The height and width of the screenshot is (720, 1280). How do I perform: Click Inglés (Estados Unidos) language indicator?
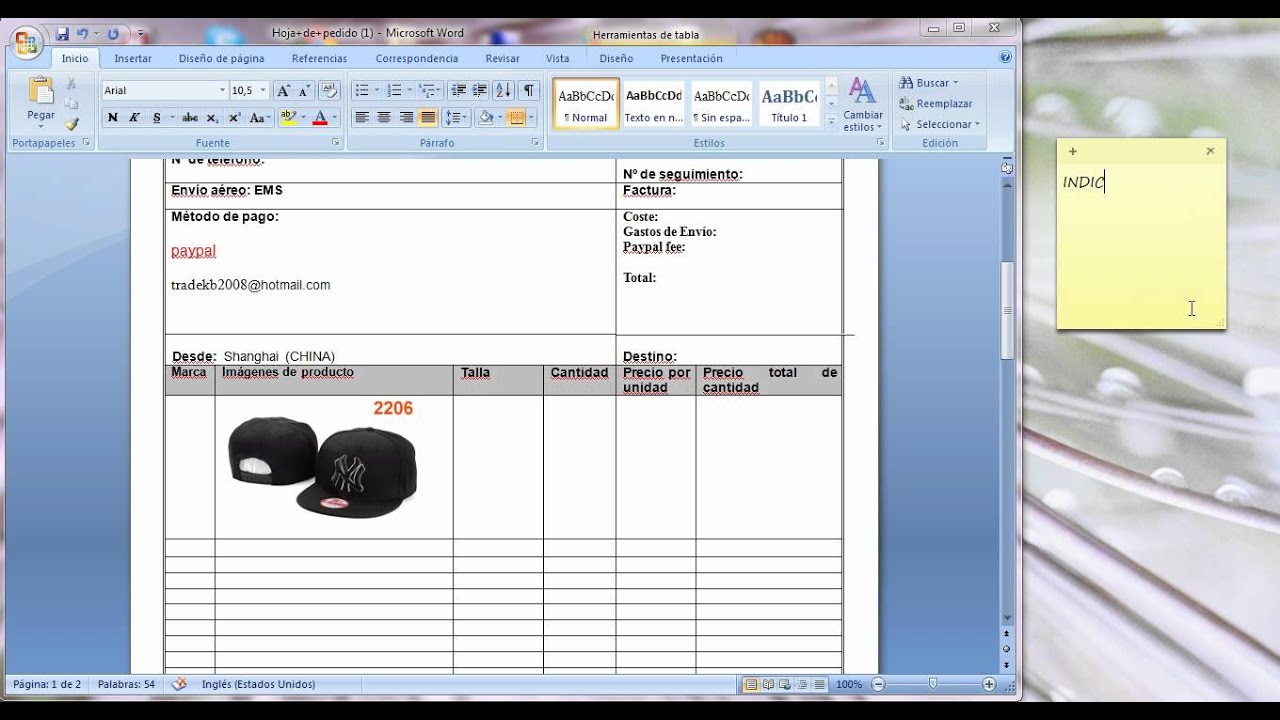point(258,684)
